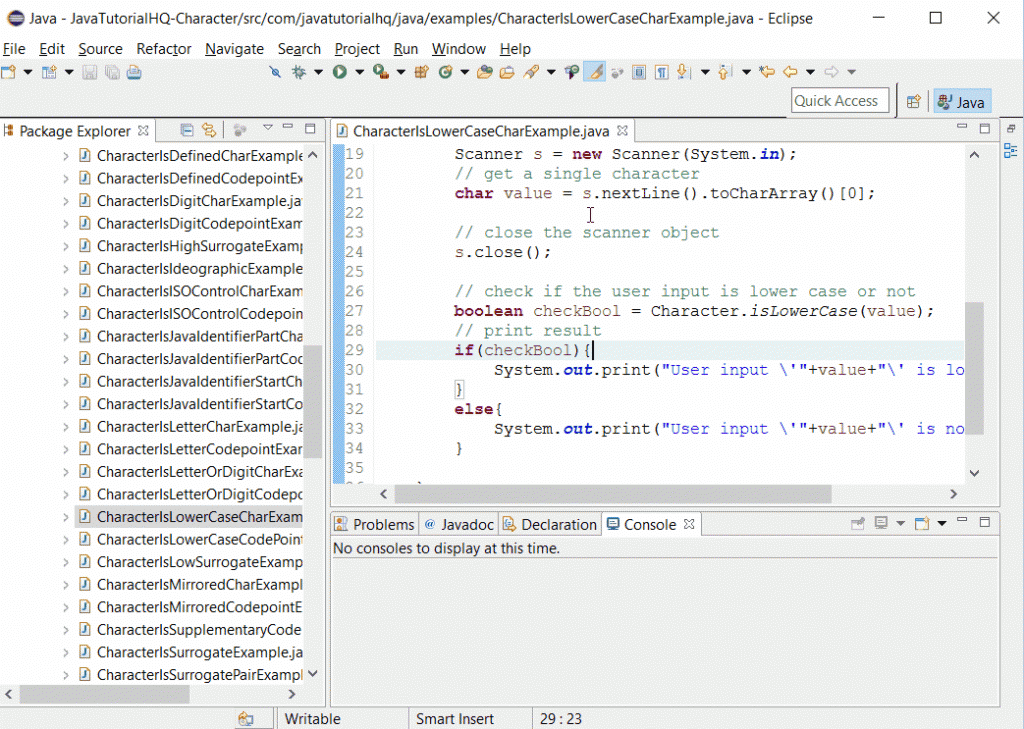Close the CharacterIsLowerCaseCharExample.java editor tab

(622, 131)
